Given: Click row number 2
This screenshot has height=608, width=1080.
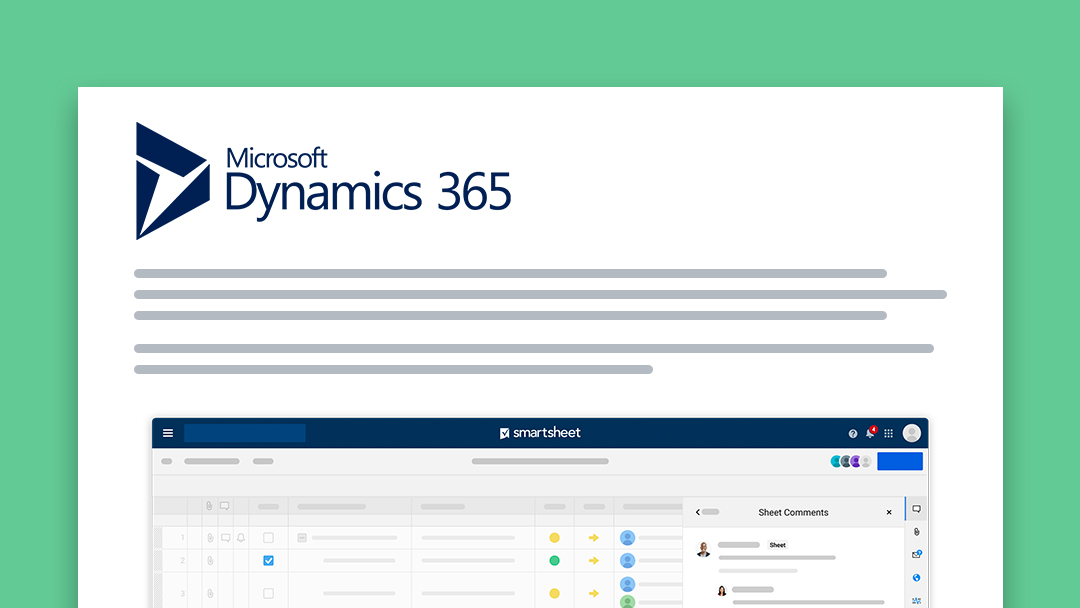Looking at the screenshot, I should [183, 560].
